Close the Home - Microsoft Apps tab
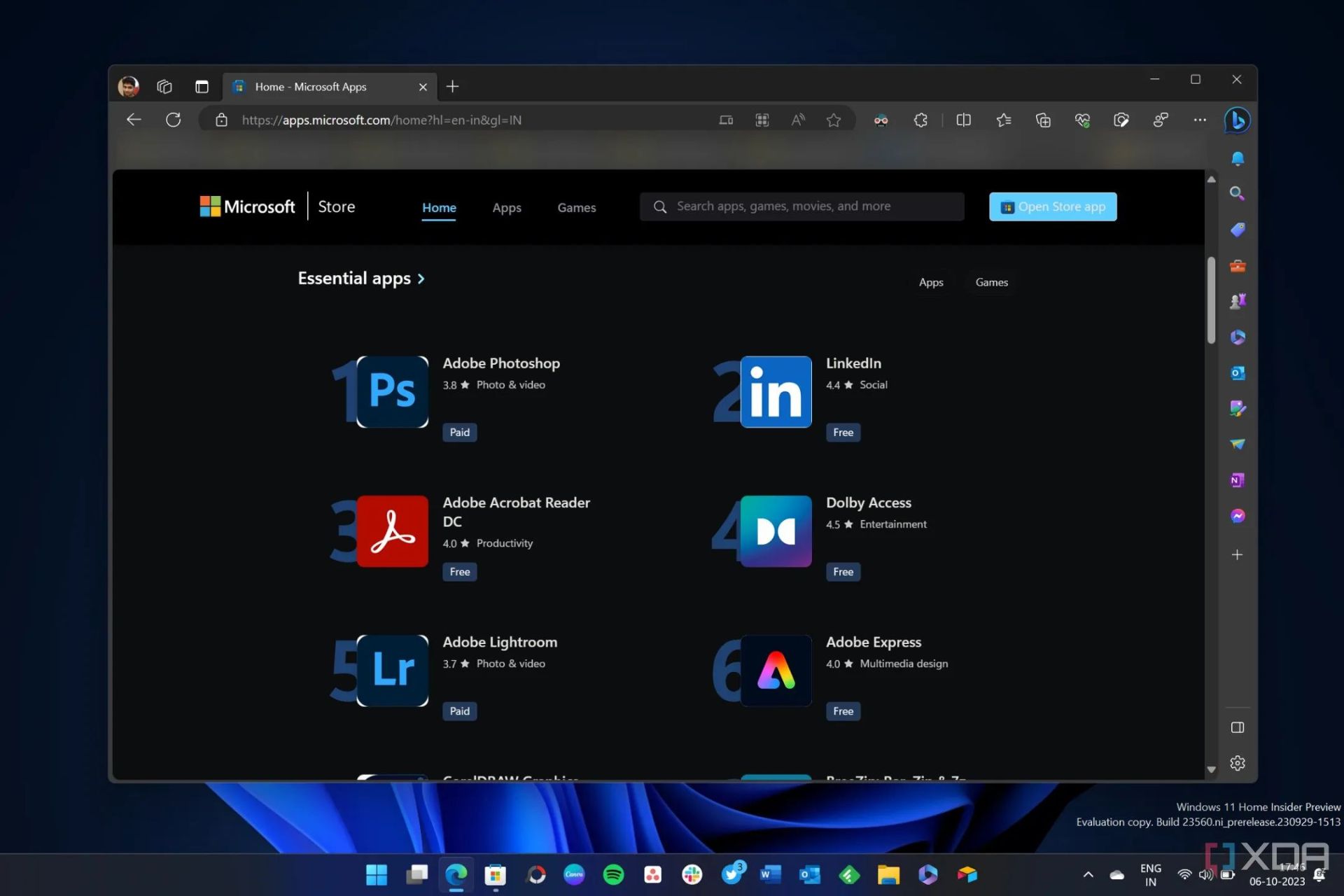 pos(423,87)
